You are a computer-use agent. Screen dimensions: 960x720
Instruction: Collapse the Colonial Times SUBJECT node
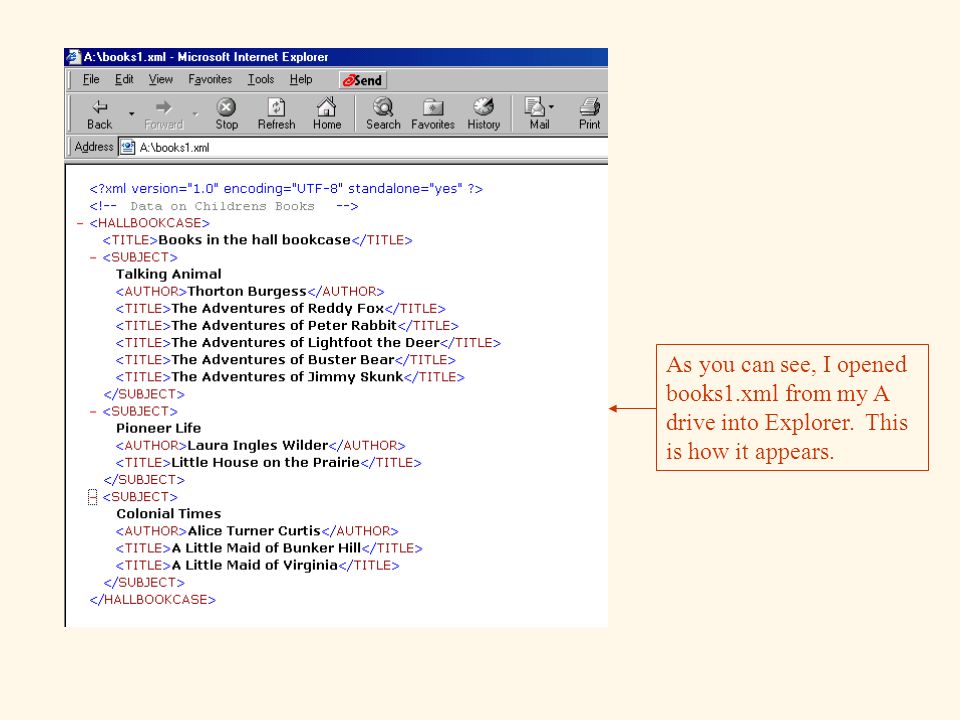92,497
